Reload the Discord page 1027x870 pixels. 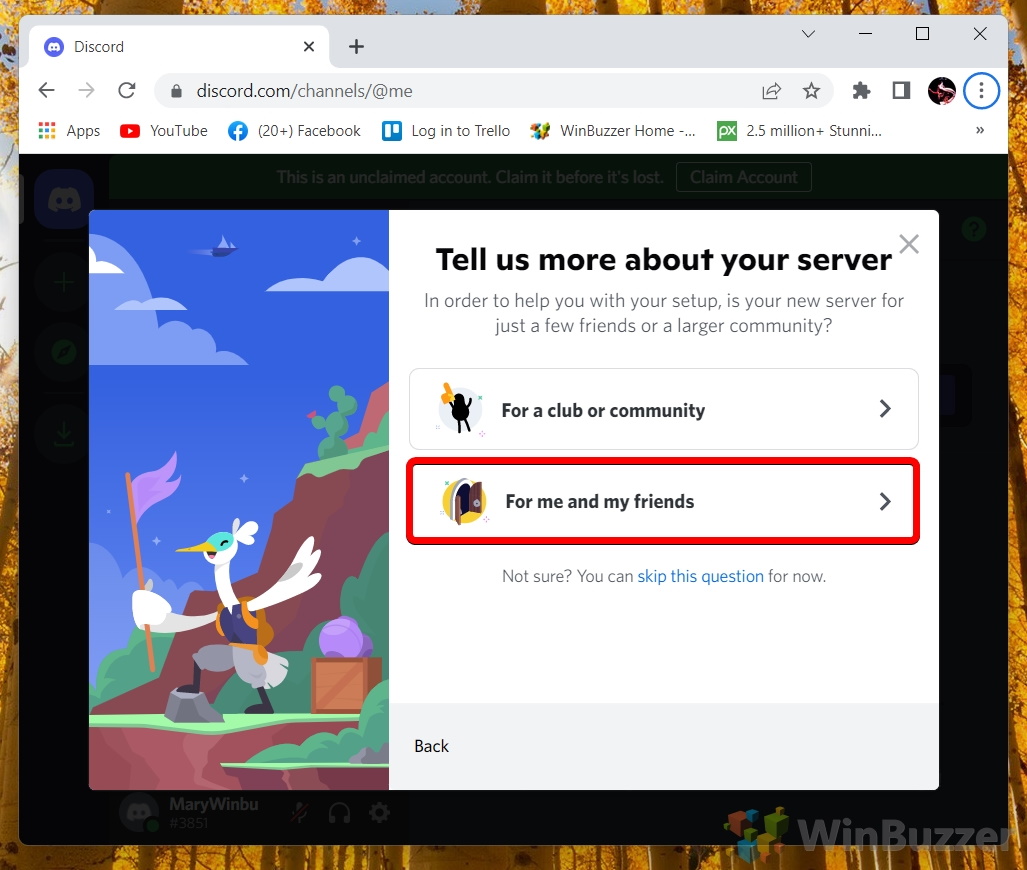[x=126, y=90]
